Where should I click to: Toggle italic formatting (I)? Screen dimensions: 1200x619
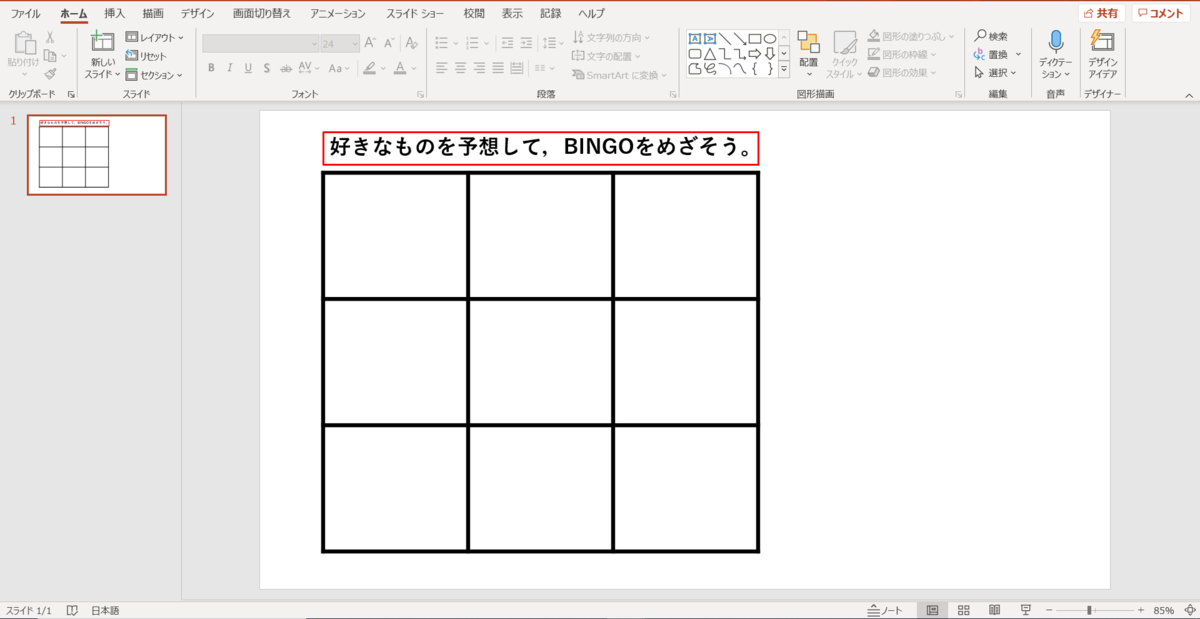pyautogui.click(x=229, y=68)
